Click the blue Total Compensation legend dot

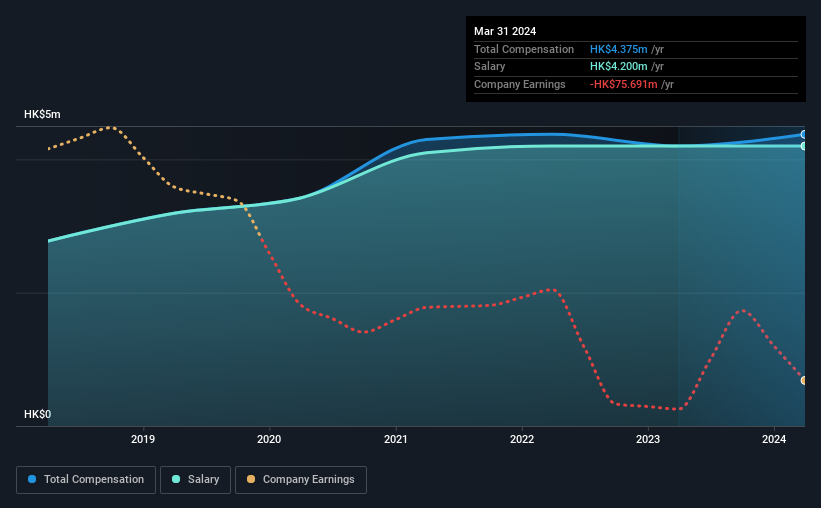(x=32, y=479)
